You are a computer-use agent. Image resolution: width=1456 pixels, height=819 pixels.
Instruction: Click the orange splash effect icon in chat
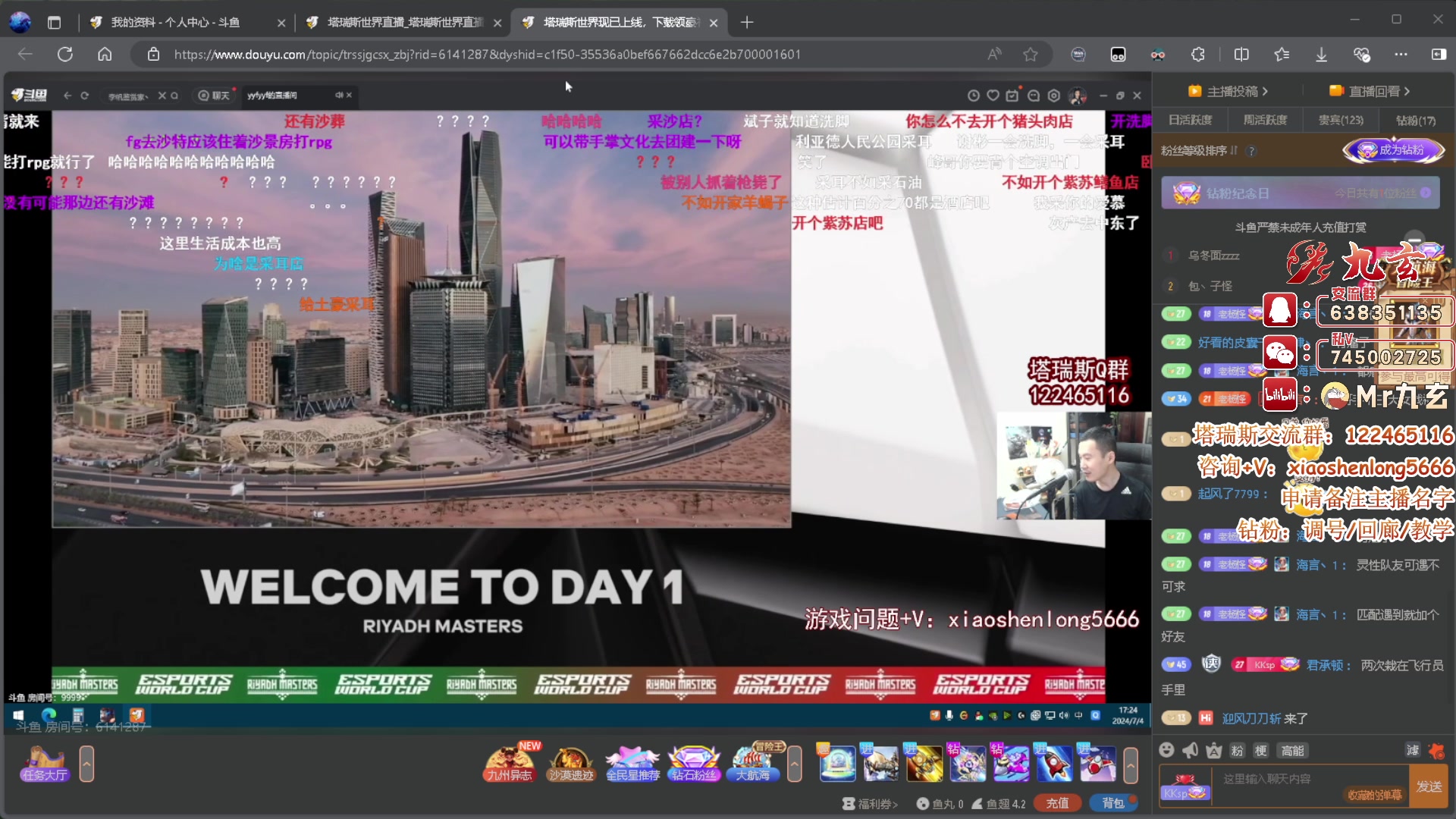[1436, 750]
